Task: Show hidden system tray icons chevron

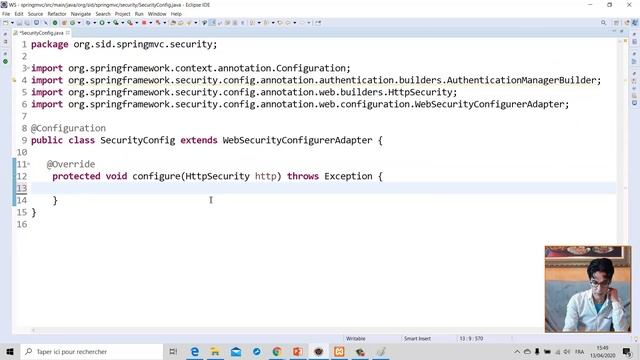Action: [517, 351]
